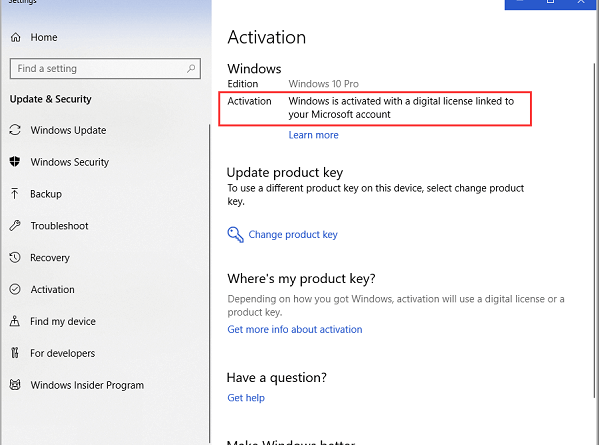The width and height of the screenshot is (600, 445).
Task: Click the Find my device person icon
Action: (15, 321)
